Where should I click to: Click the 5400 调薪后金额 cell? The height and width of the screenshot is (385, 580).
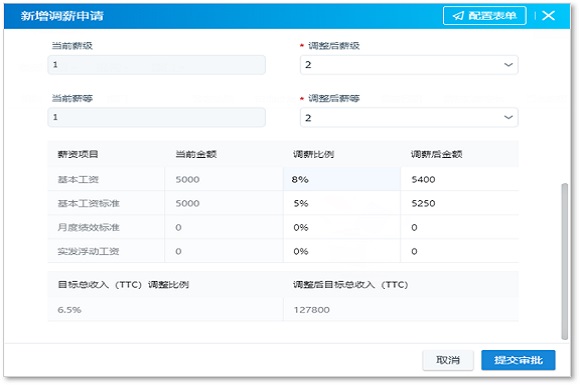click(460, 179)
